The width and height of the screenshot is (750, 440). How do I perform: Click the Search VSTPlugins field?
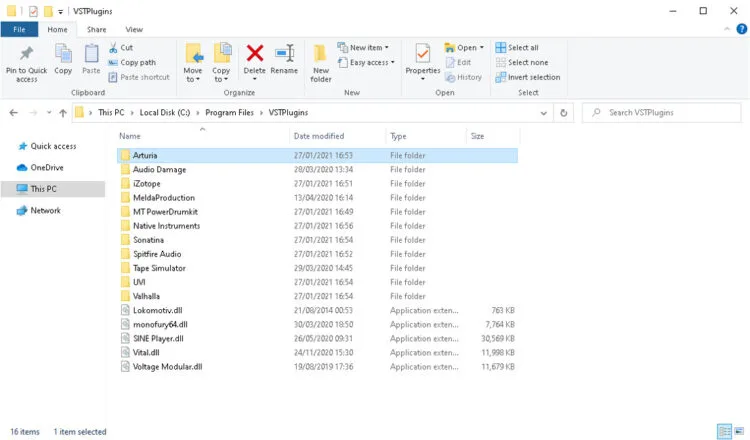tap(662, 113)
